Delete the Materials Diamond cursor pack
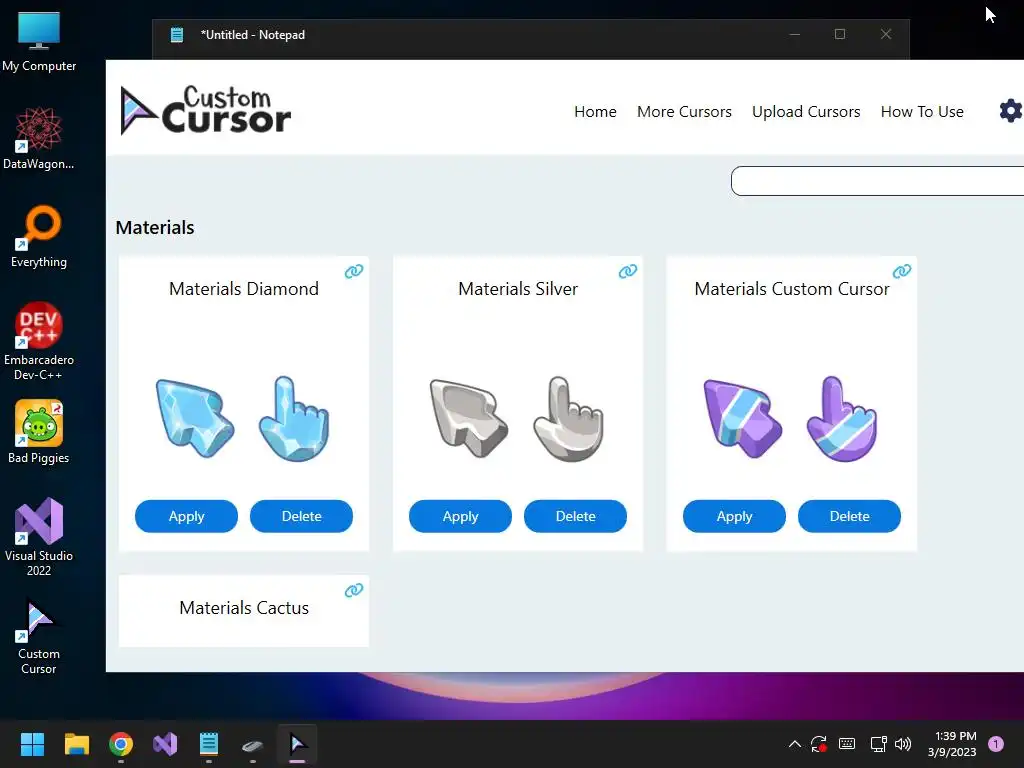Screen dimensions: 1024x768 301,516
